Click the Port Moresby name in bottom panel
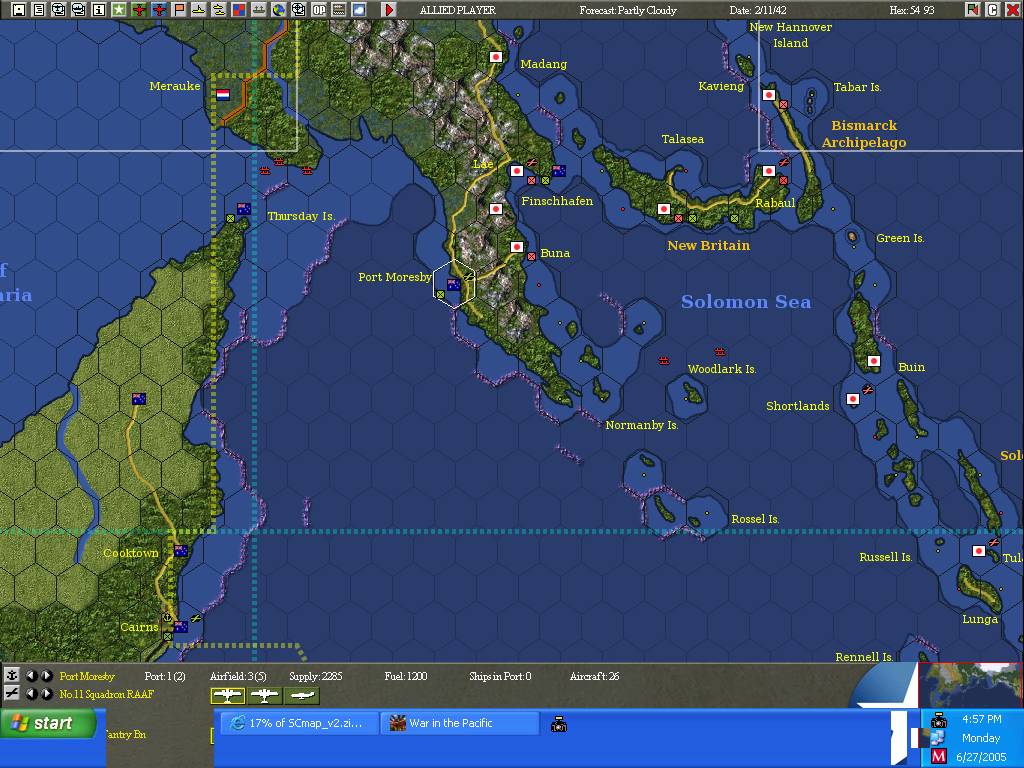Screen dimensions: 1024x768 87,676
